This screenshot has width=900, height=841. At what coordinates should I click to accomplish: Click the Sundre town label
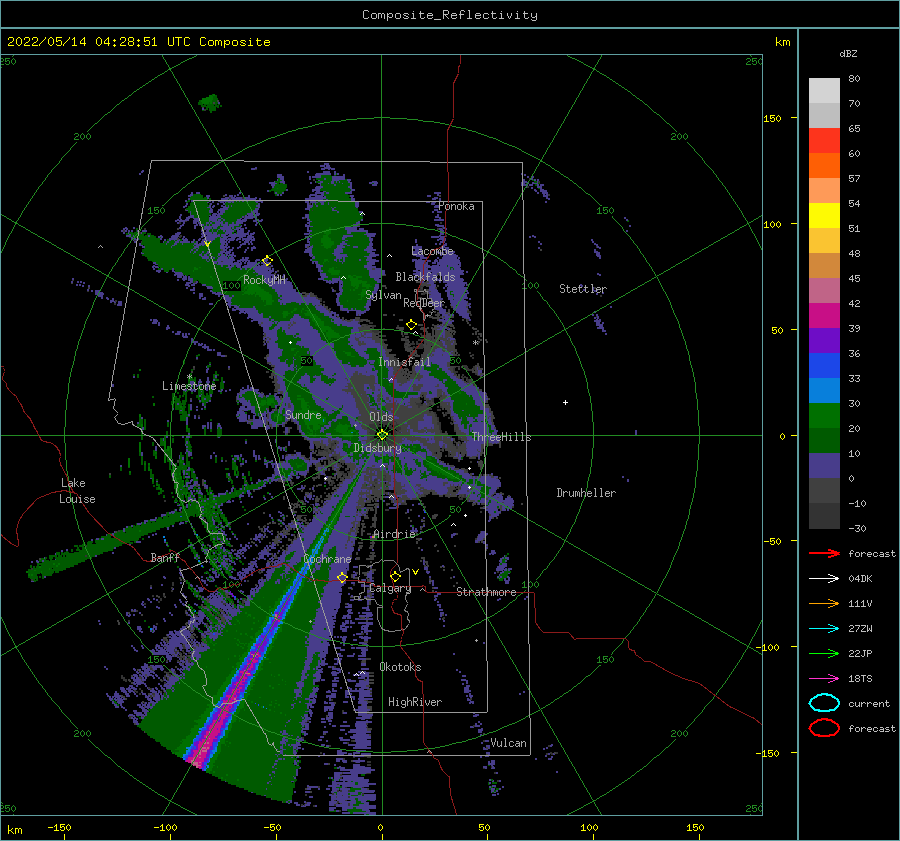[x=303, y=414]
